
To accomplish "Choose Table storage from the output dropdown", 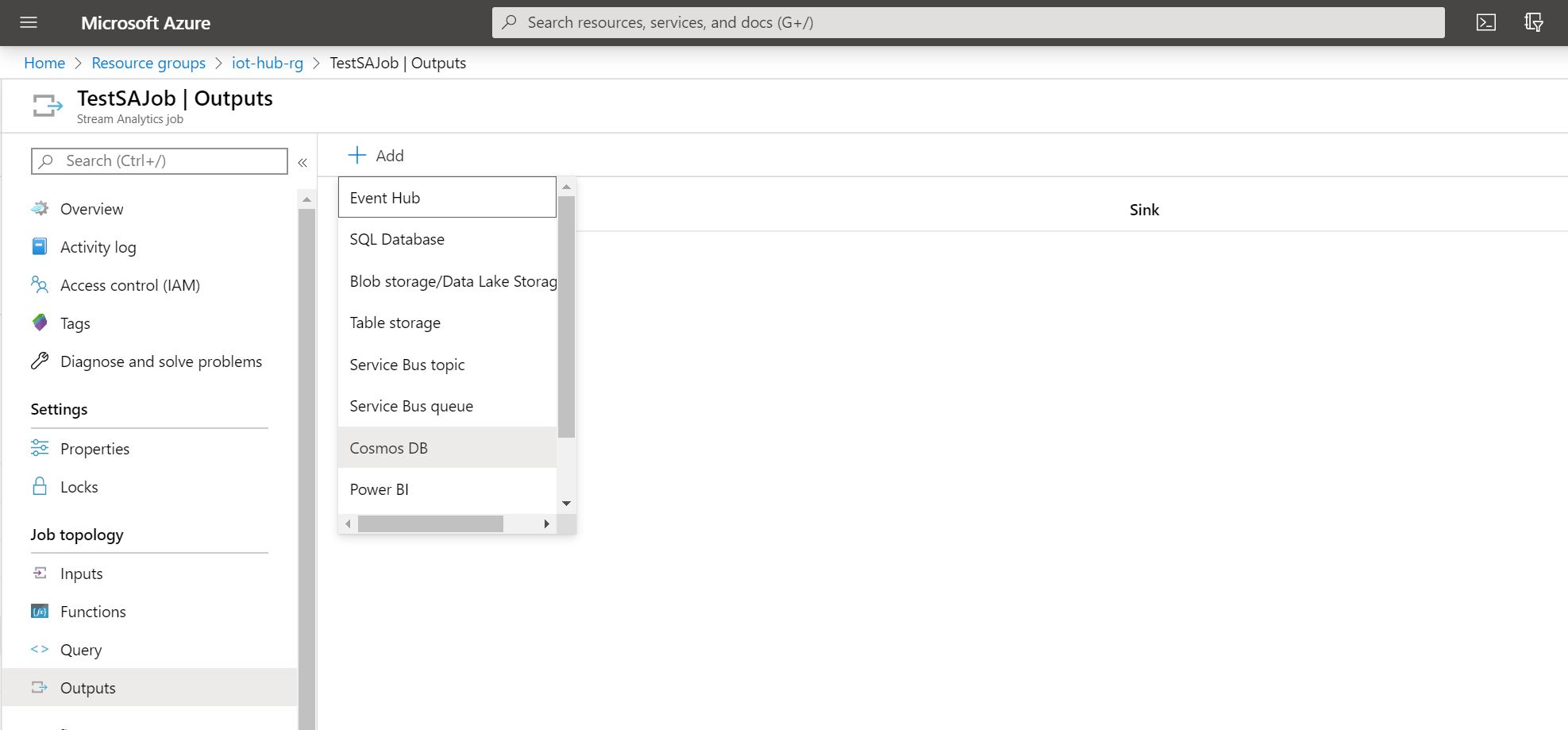I will tap(395, 323).
